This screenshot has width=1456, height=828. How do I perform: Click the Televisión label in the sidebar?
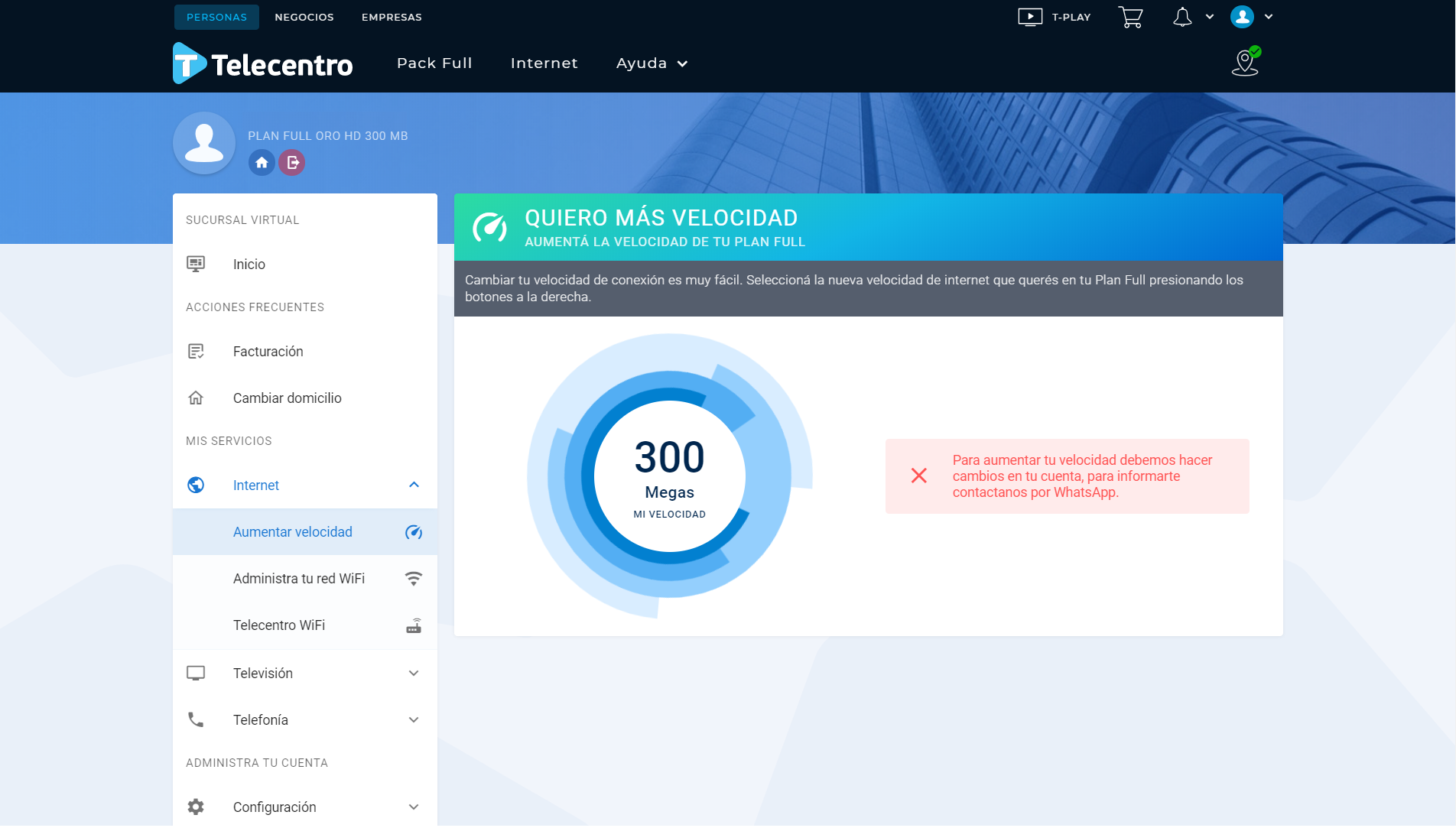263,674
